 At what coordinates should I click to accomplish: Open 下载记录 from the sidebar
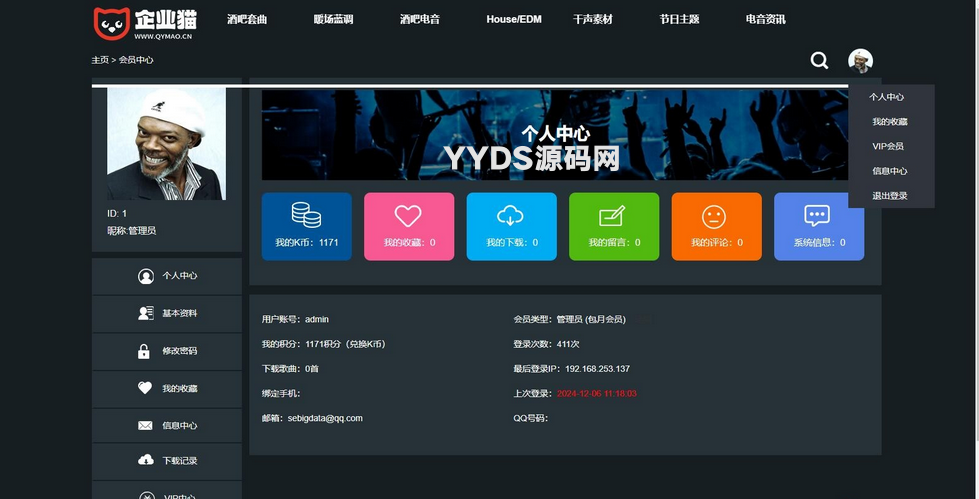pyautogui.click(x=167, y=461)
